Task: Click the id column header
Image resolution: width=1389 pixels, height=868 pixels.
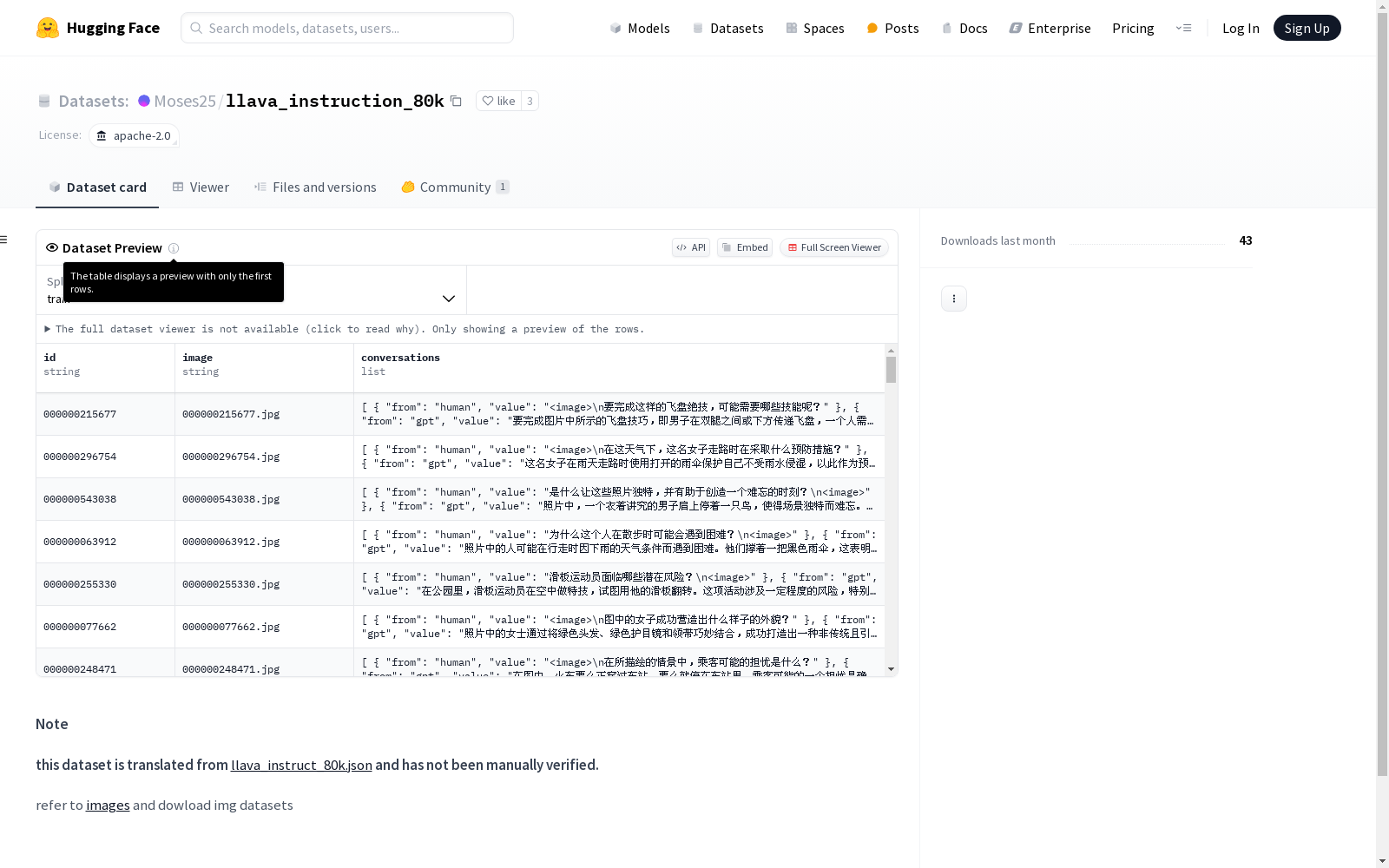Action: (105, 368)
